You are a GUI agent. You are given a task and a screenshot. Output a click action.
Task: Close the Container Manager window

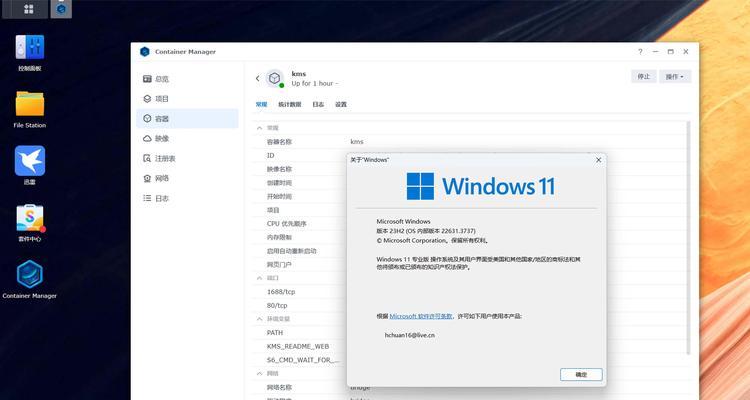click(x=686, y=52)
